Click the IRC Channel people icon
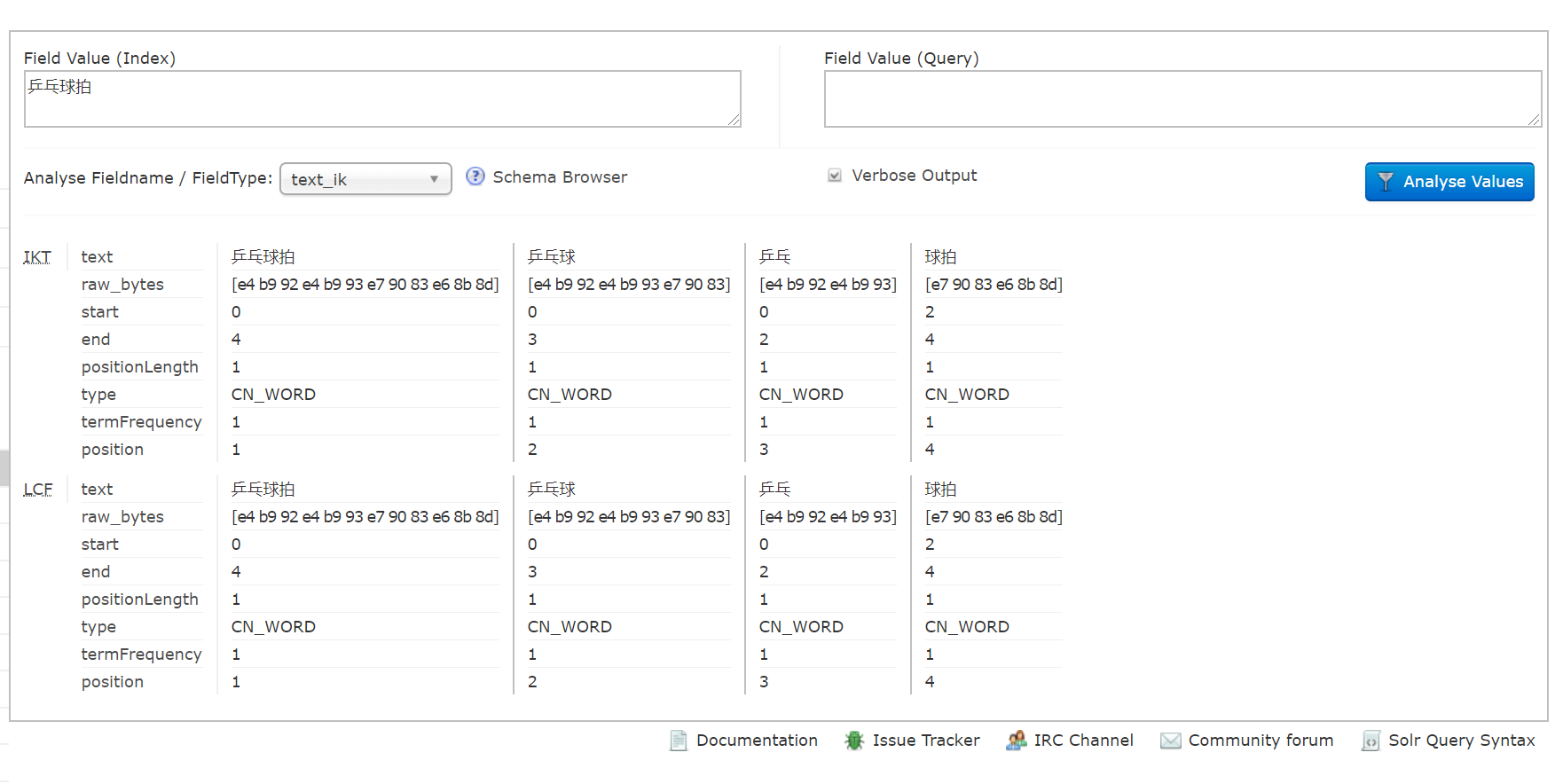 (1016, 741)
